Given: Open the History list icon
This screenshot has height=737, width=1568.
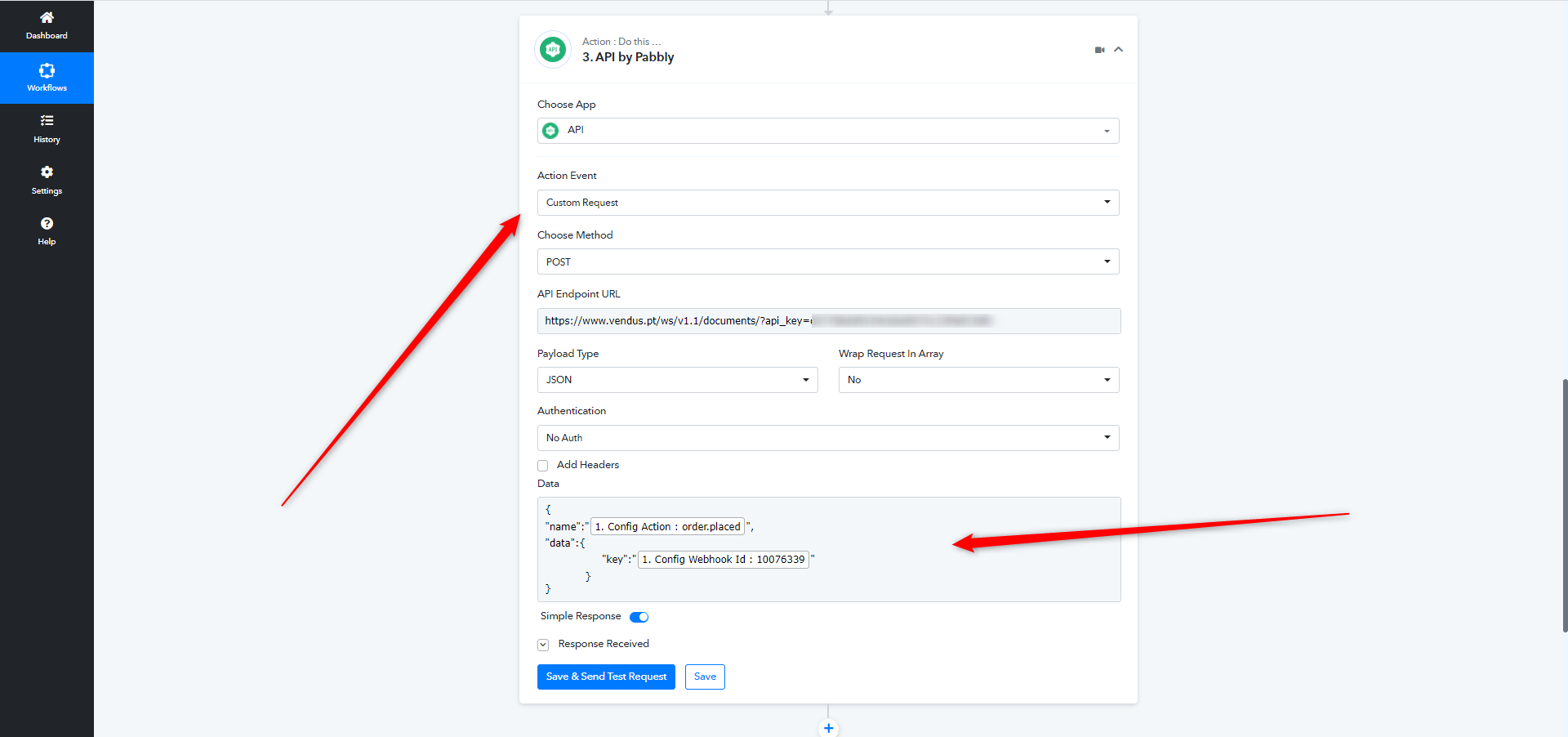Looking at the screenshot, I should click(x=47, y=121).
